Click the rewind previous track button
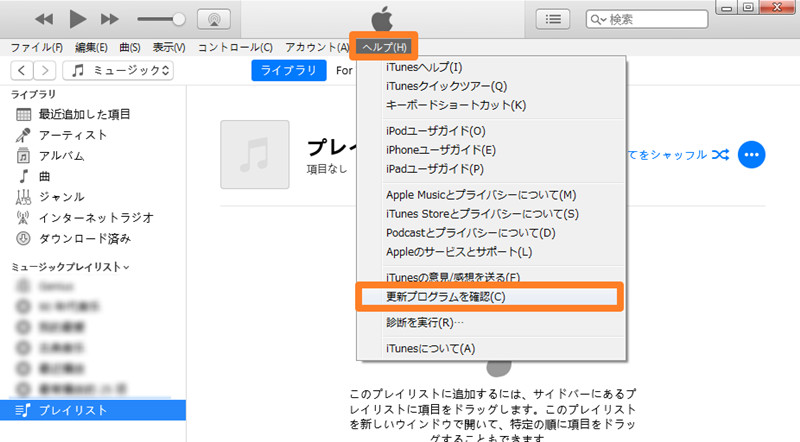The width and height of the screenshot is (800, 442). click(x=44, y=19)
